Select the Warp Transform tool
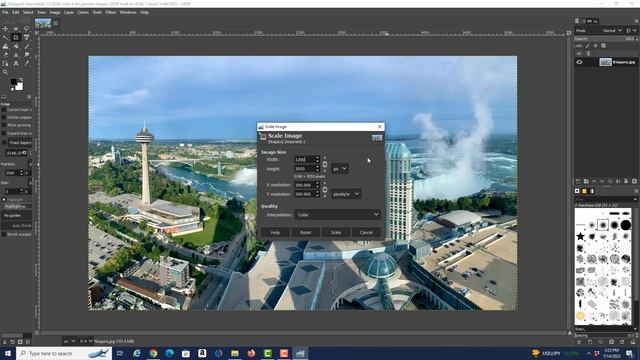 pyautogui.click(x=5, y=47)
